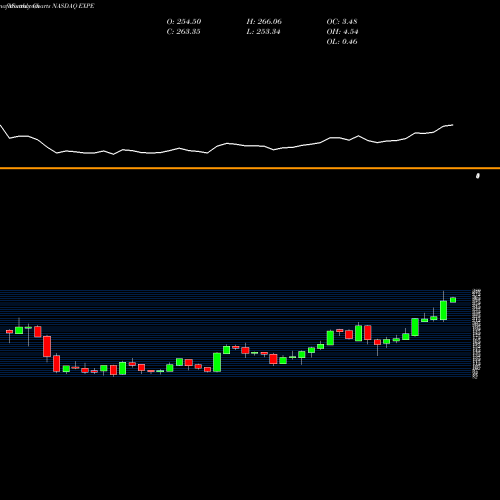
Task: Click the OC: 3.48 value
Action: [x=342, y=22]
